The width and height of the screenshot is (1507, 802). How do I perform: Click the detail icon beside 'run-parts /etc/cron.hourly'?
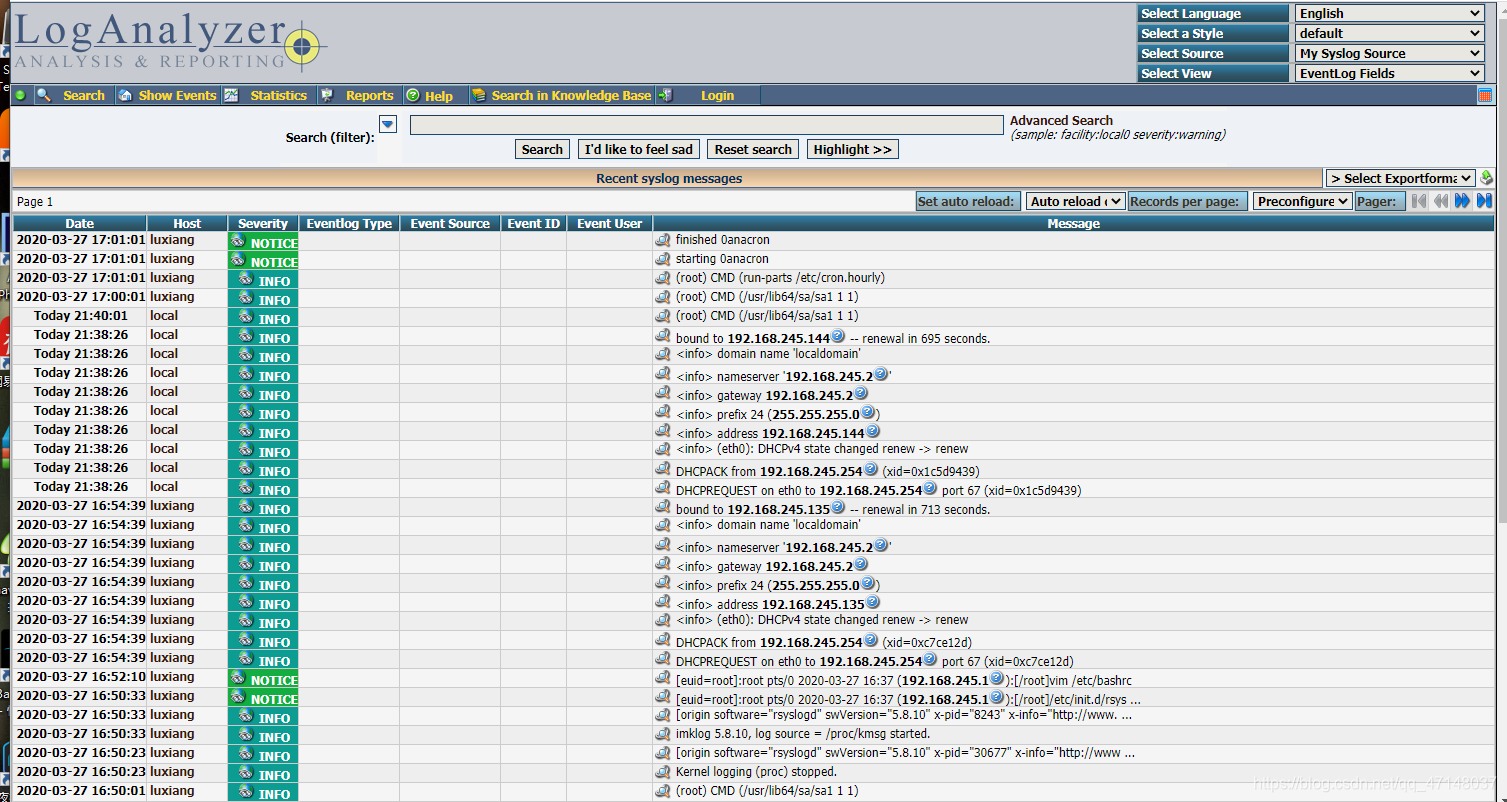tap(662, 278)
